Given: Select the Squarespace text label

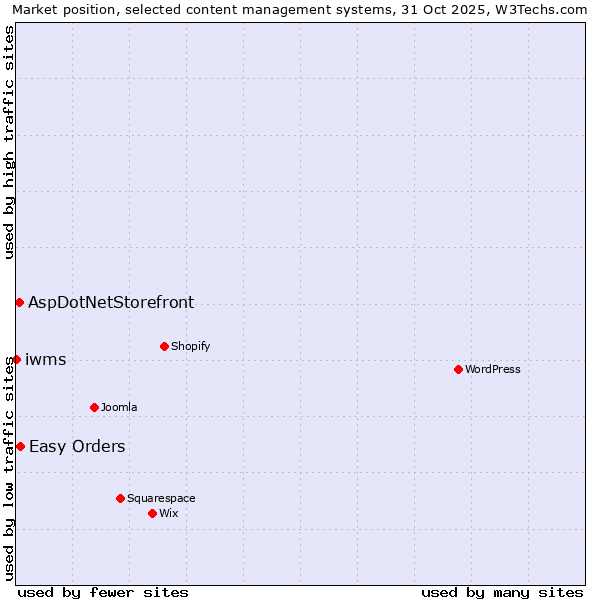Looking at the screenshot, I should 161,498.
